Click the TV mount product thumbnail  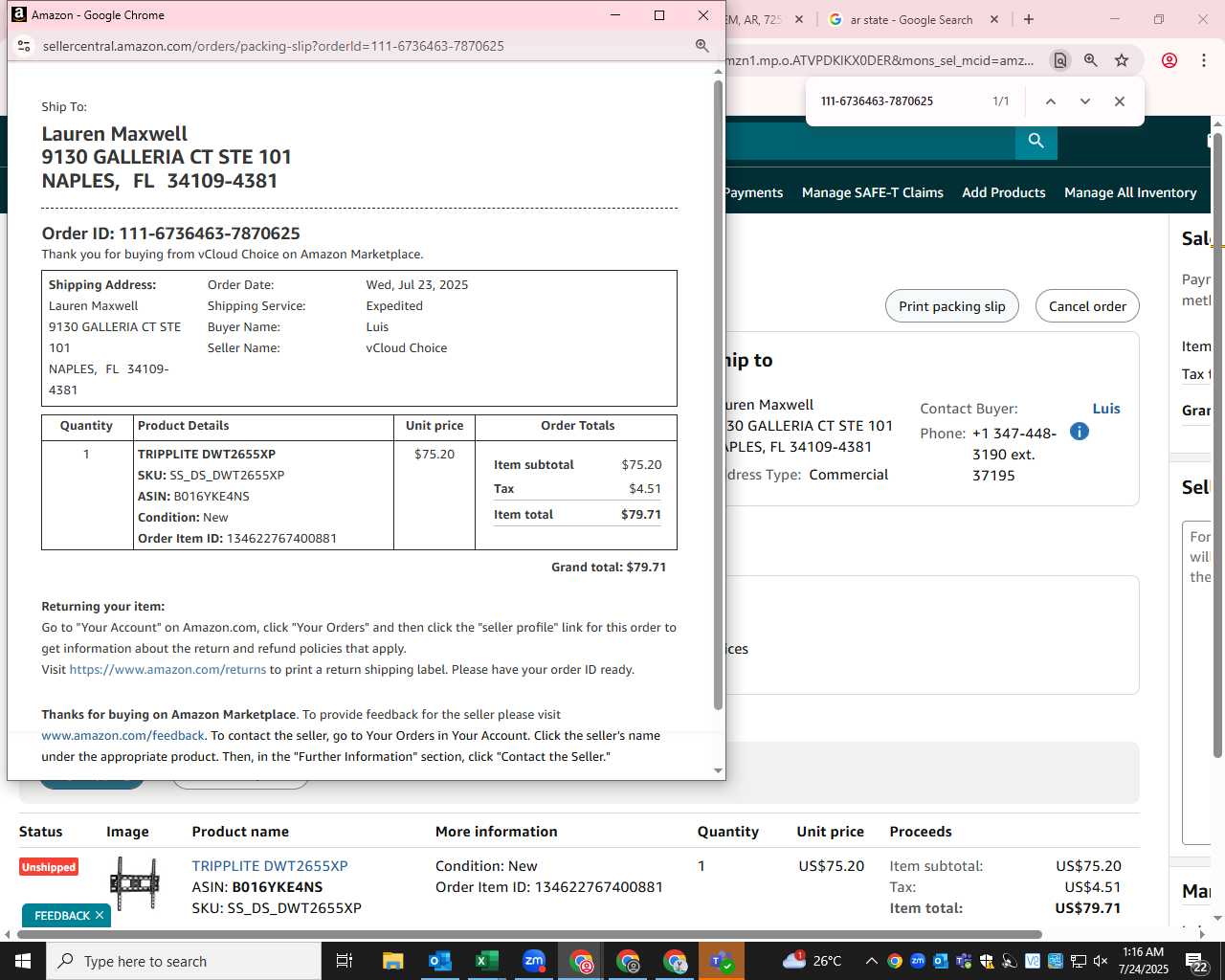(x=134, y=883)
